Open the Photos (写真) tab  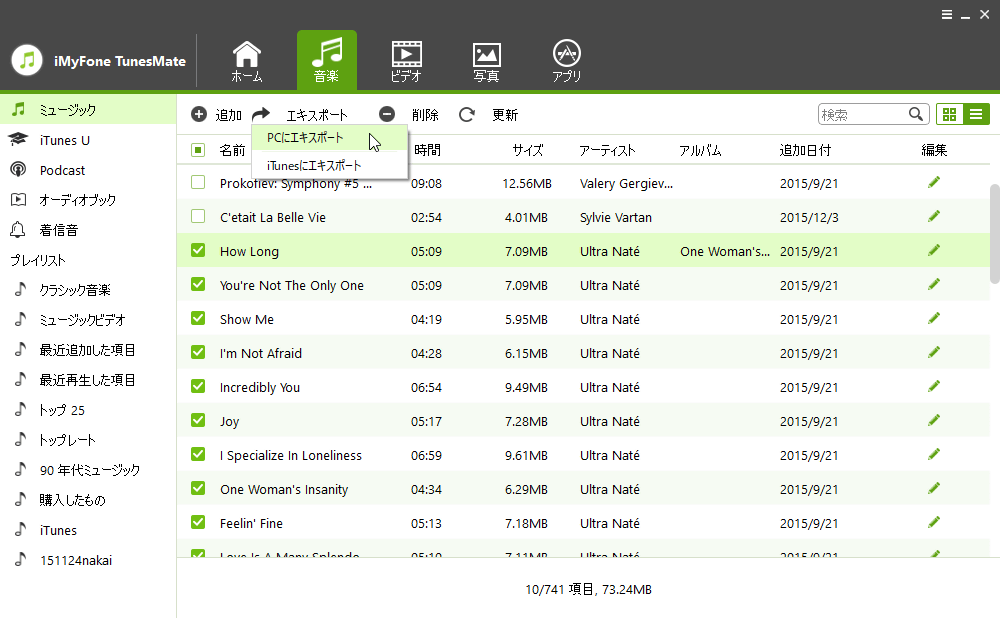pos(486,62)
